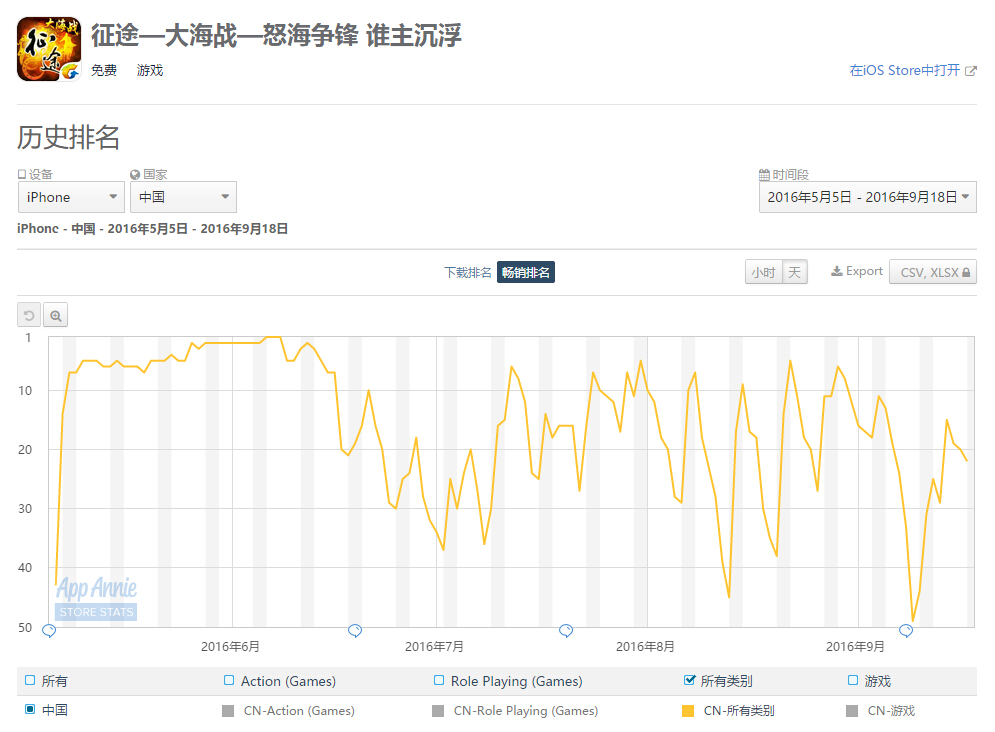Click the calendar icon beside 时间段
This screenshot has height=732, width=995.
(x=765, y=174)
